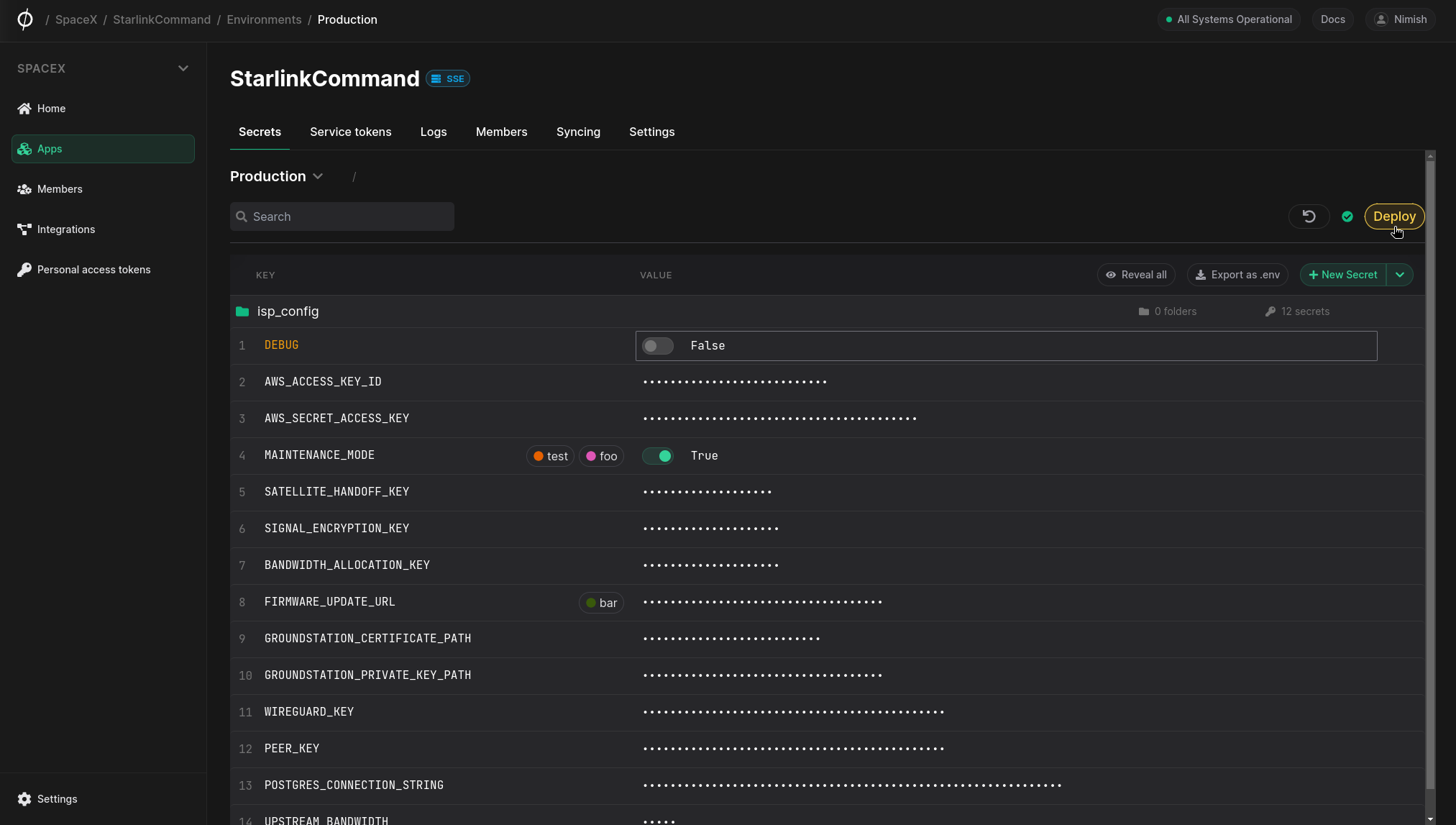Image resolution: width=1456 pixels, height=825 pixels.
Task: Reveal all secret values
Action: pyautogui.click(x=1136, y=275)
